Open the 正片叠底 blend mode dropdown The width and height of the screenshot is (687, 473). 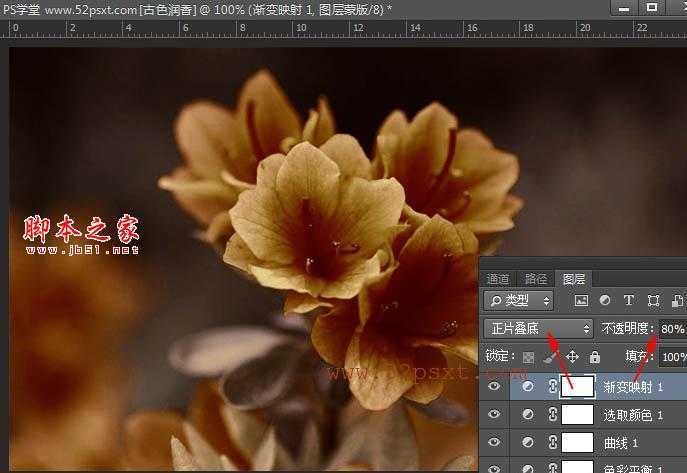click(538, 328)
